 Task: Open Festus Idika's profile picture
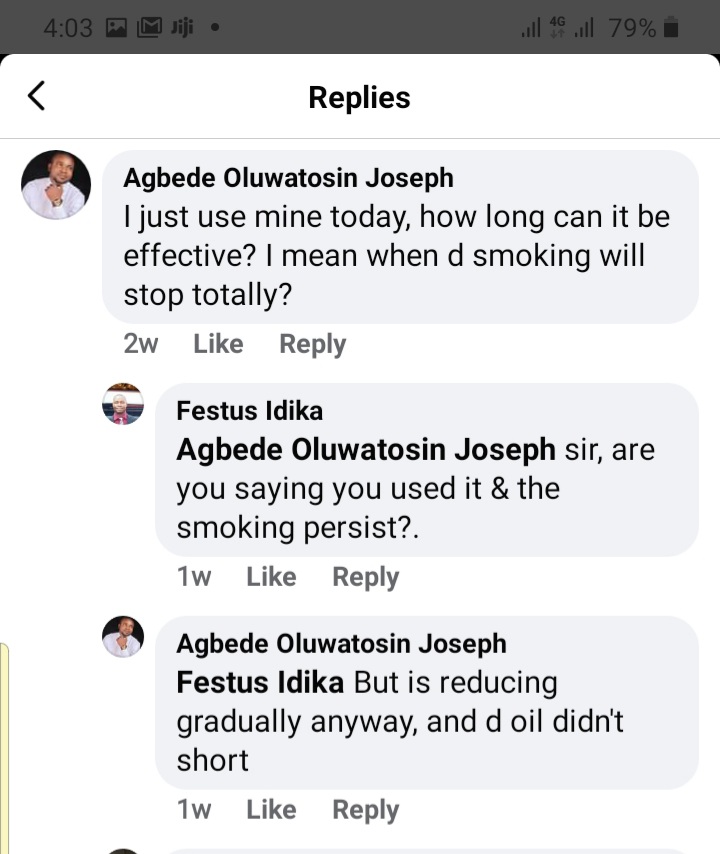tap(123, 404)
